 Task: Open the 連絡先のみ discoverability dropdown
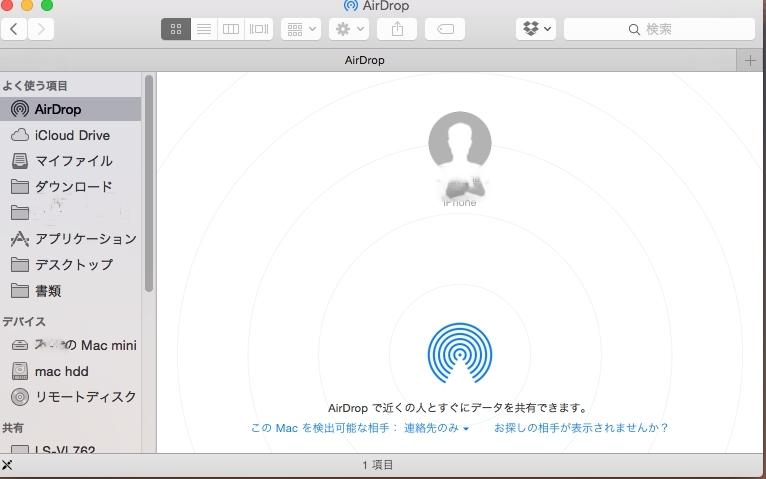click(436, 428)
